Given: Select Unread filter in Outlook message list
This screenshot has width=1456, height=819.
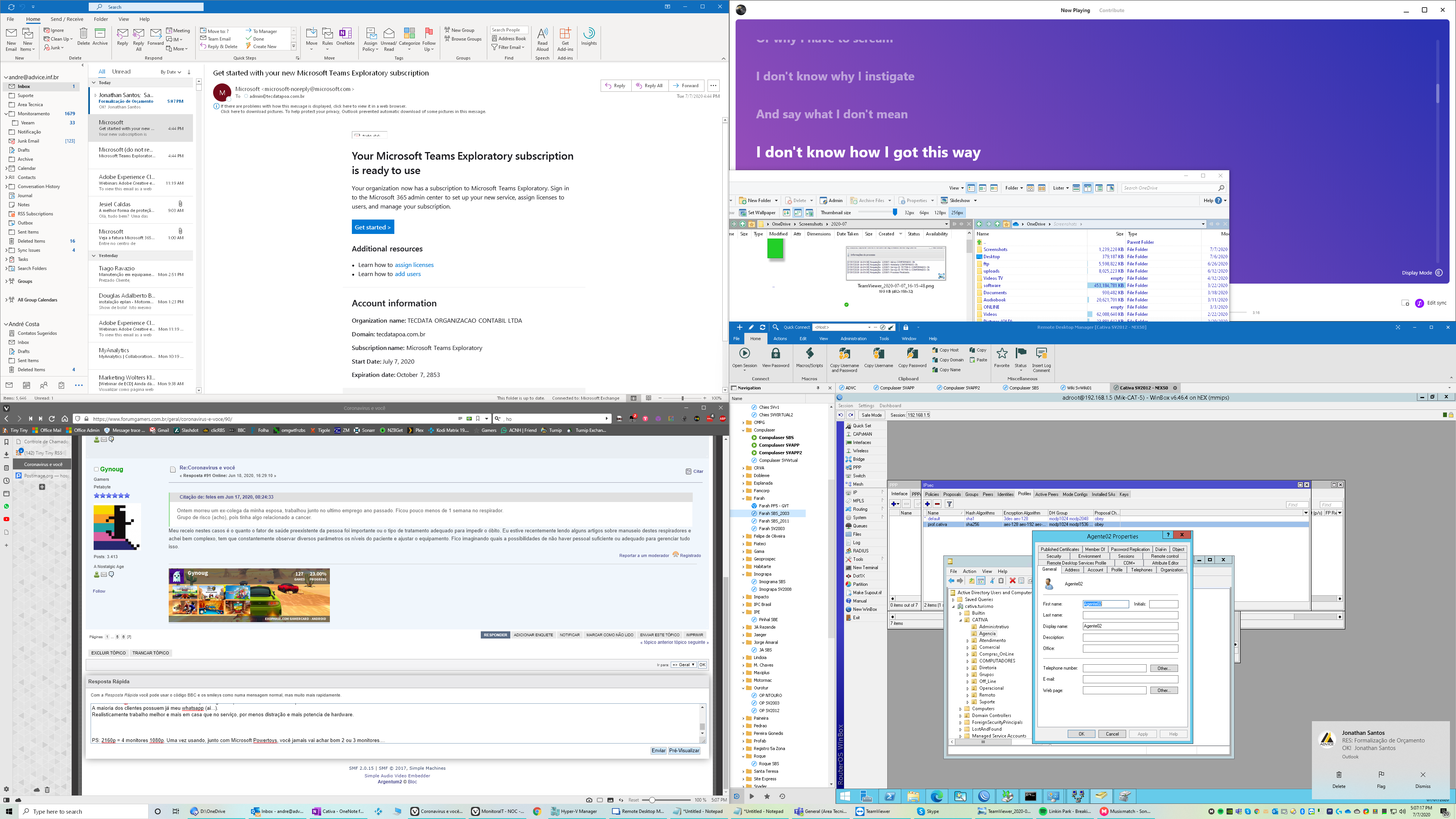Looking at the screenshot, I should pos(121,72).
